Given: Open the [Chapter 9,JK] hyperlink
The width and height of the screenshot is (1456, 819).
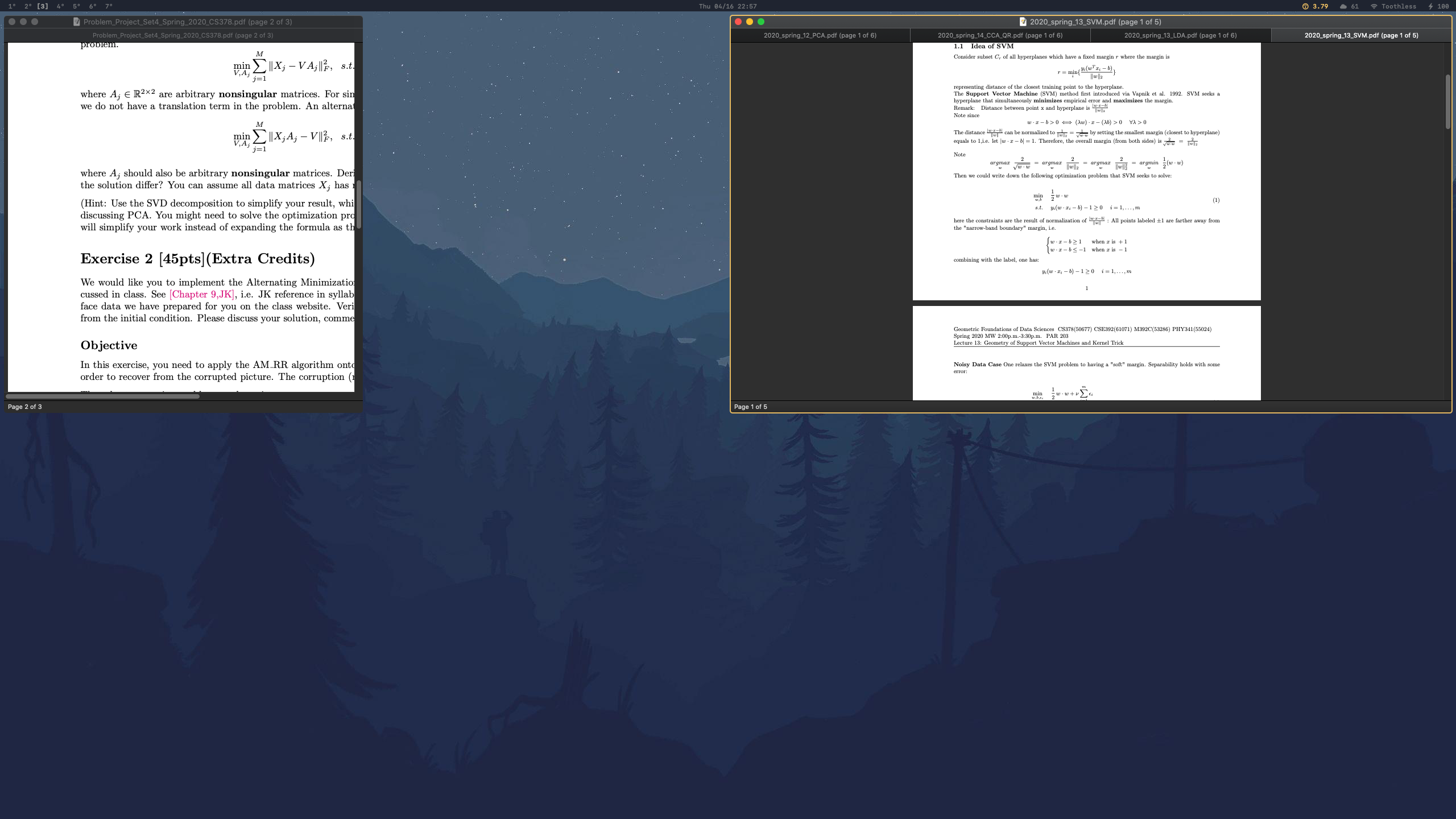Looking at the screenshot, I should click(201, 294).
